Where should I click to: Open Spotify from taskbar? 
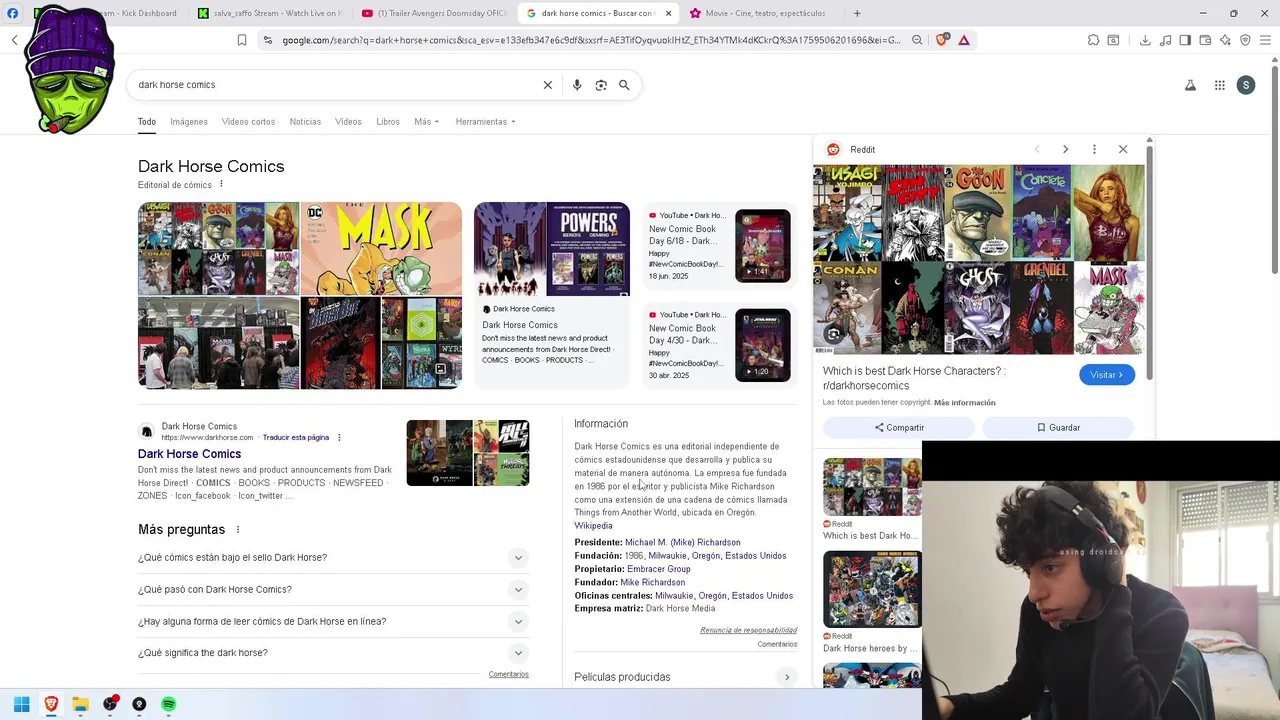click(x=168, y=704)
